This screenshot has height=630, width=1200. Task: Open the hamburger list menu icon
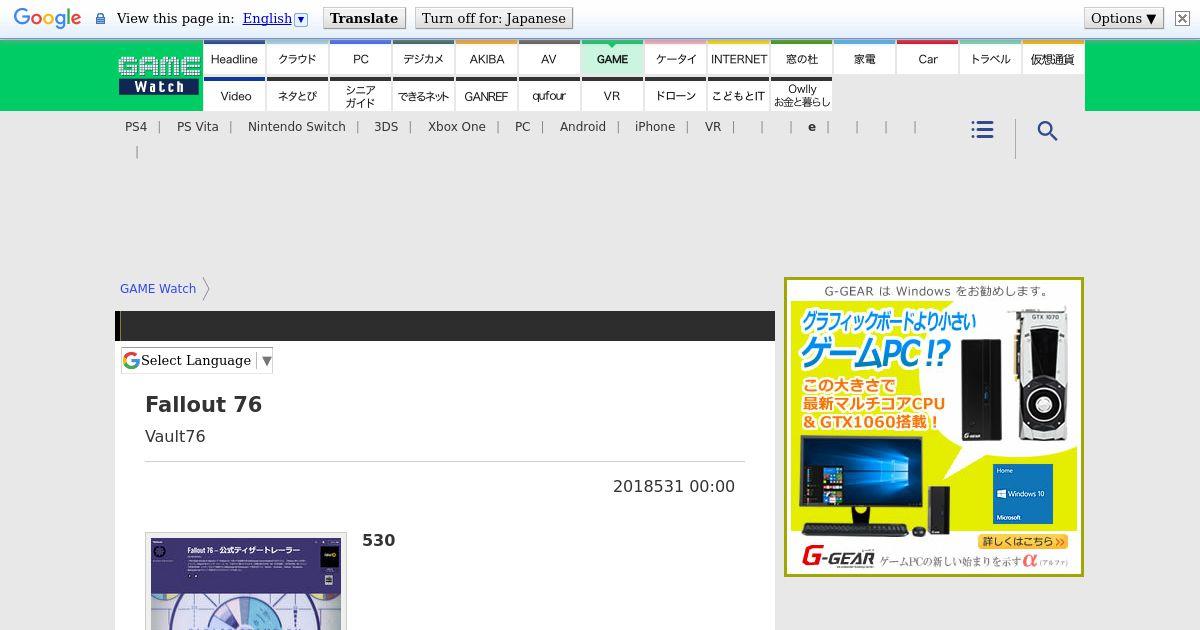pyautogui.click(x=982, y=130)
